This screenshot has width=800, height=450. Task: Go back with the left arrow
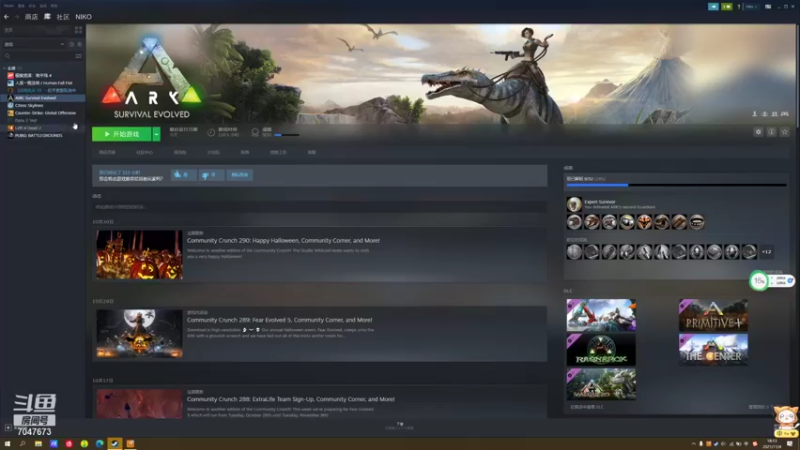(6, 17)
